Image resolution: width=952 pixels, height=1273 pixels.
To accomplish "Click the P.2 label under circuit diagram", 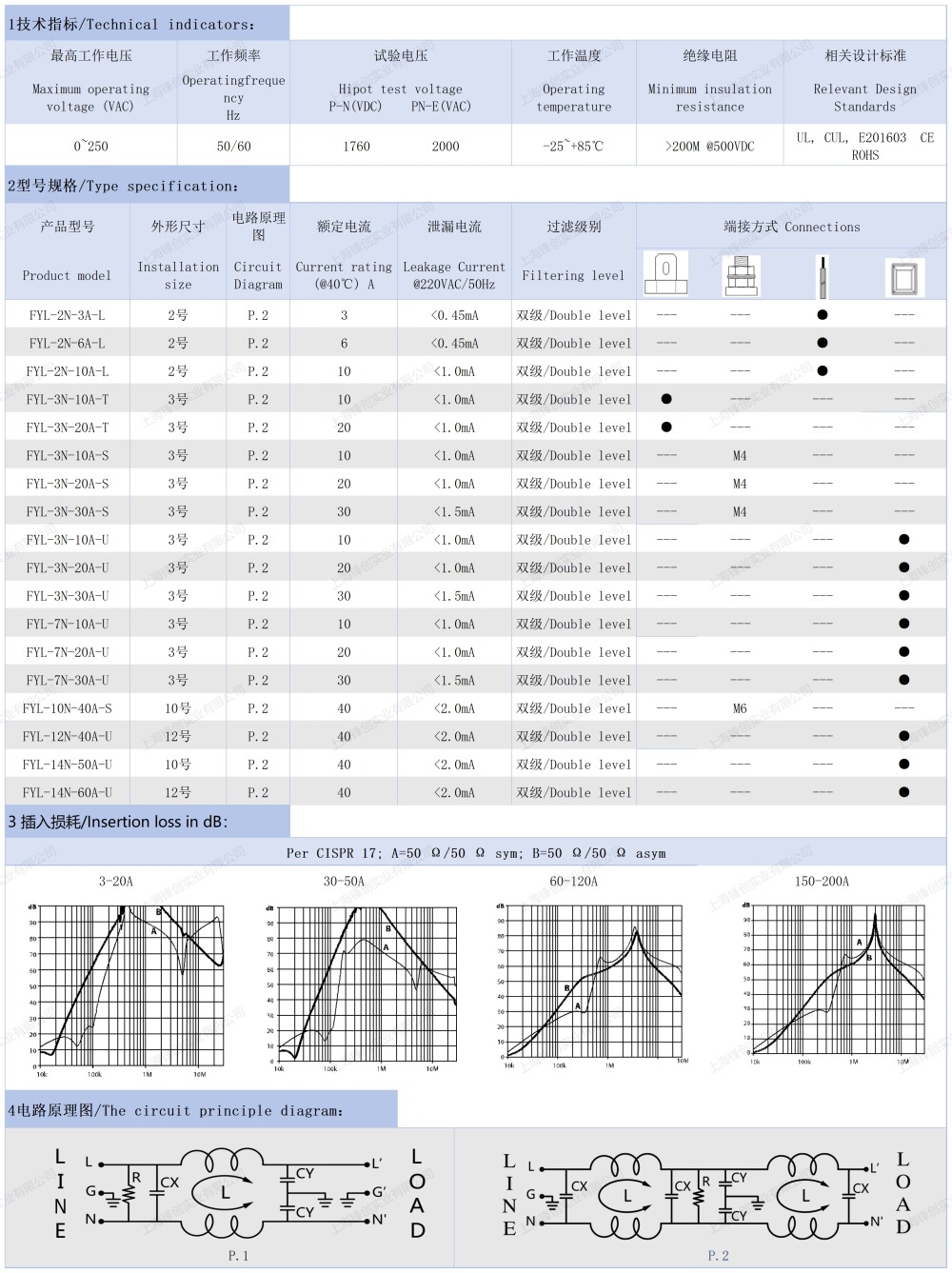I will point(718,1256).
